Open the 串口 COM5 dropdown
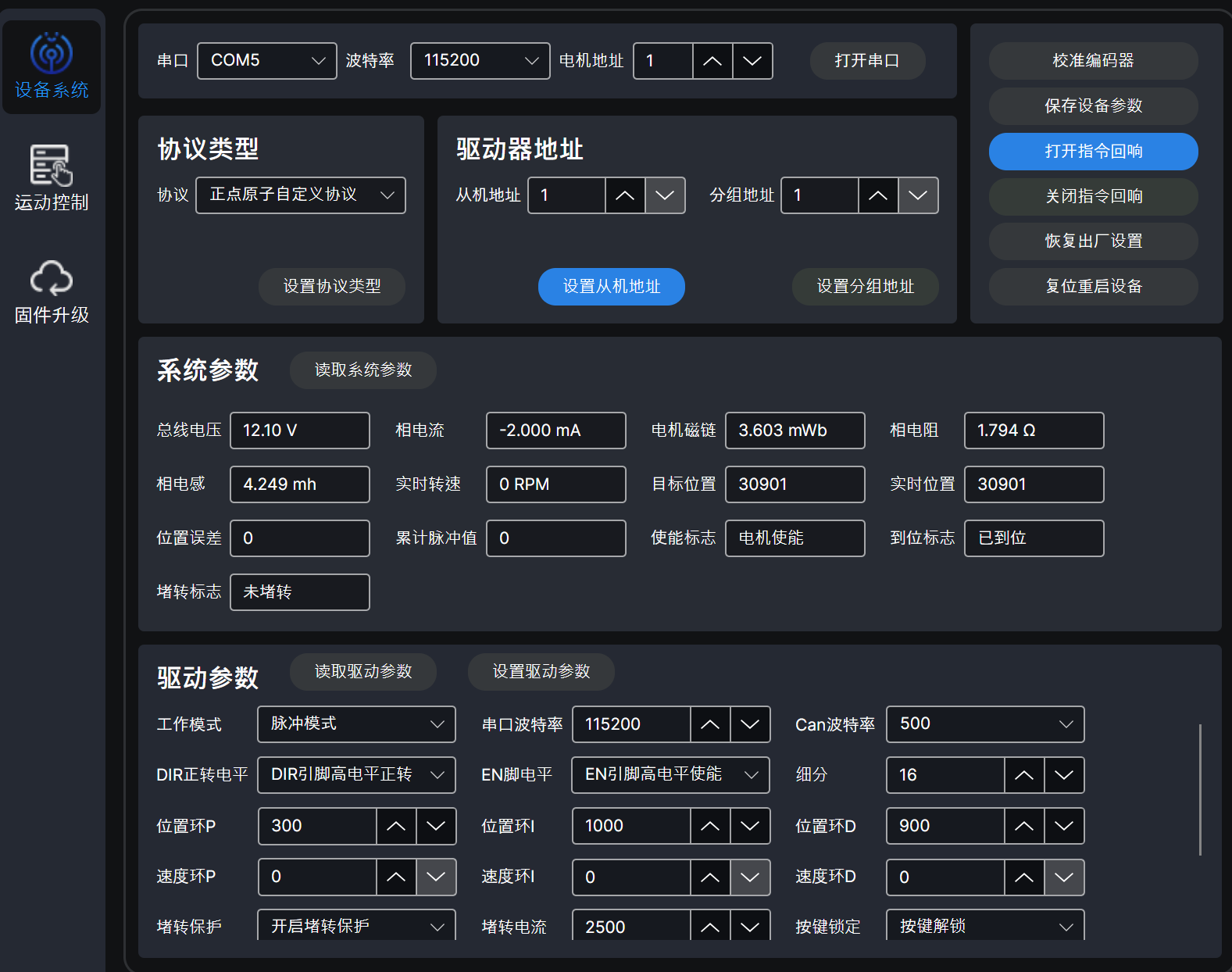 [267, 61]
